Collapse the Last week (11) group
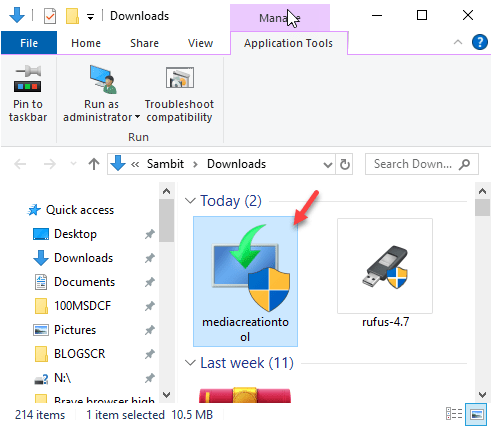Screen dimensions: 492x427 (190, 363)
